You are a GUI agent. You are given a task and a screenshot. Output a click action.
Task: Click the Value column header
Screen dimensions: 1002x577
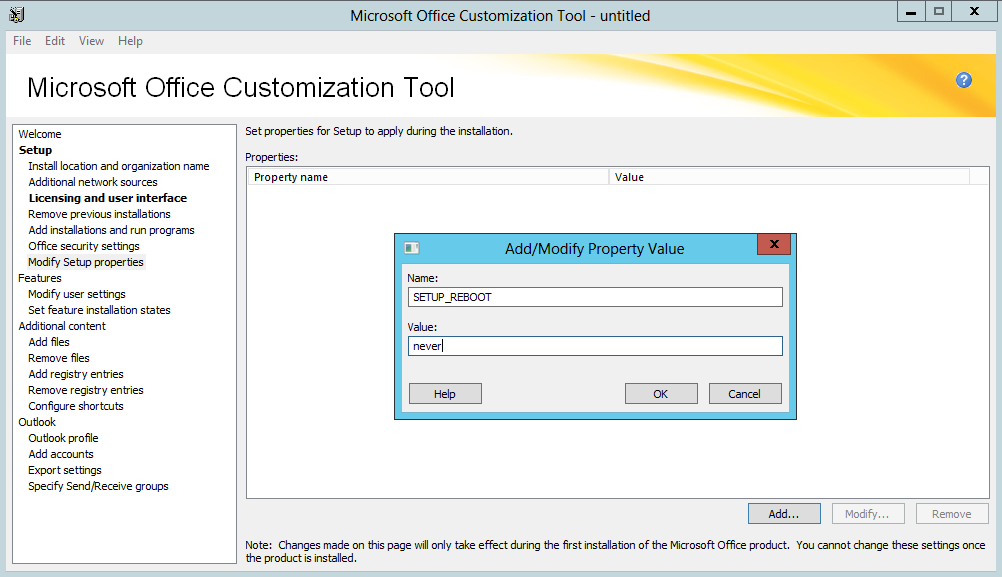[789, 177]
